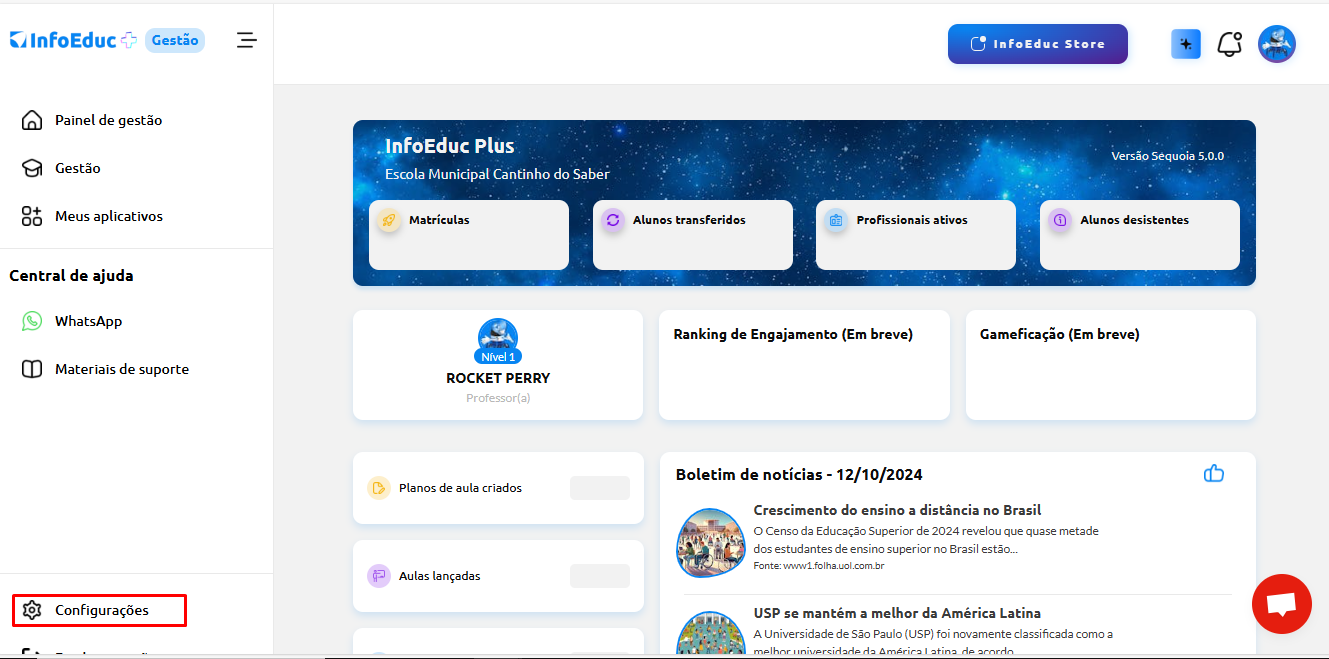
Task: Click the Boletim de notícias - 12/10/2024 heading
Action: click(799, 474)
